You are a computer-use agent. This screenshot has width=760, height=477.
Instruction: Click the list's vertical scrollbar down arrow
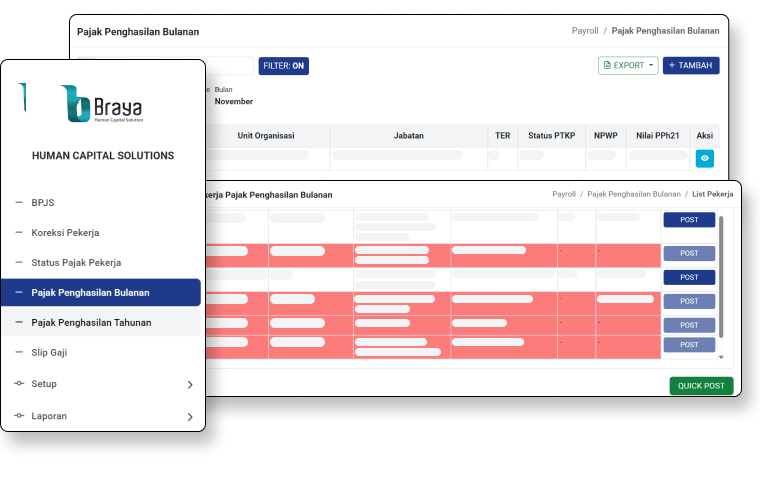[x=721, y=356]
